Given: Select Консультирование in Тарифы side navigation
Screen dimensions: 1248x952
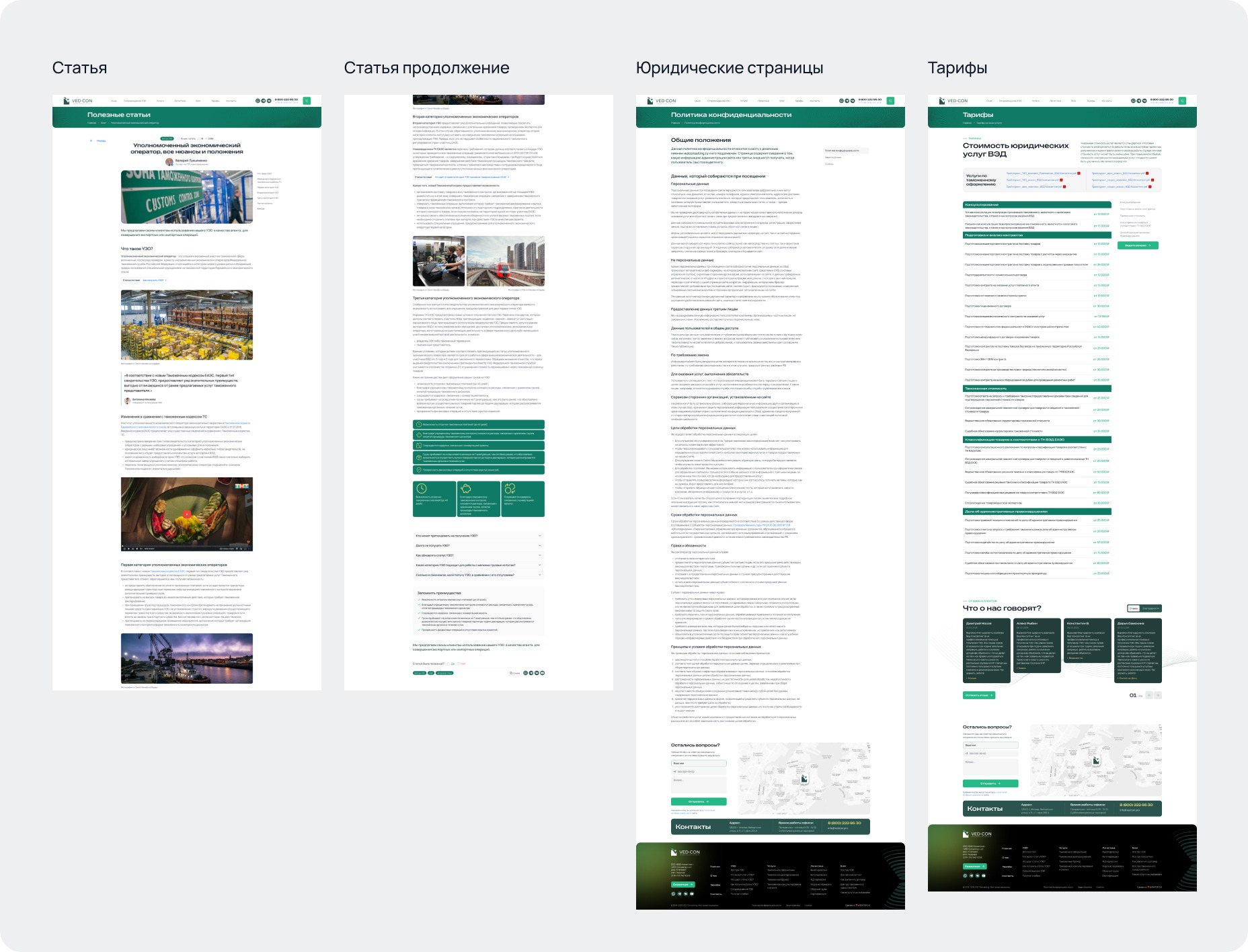Looking at the screenshot, I should tap(1130, 202).
